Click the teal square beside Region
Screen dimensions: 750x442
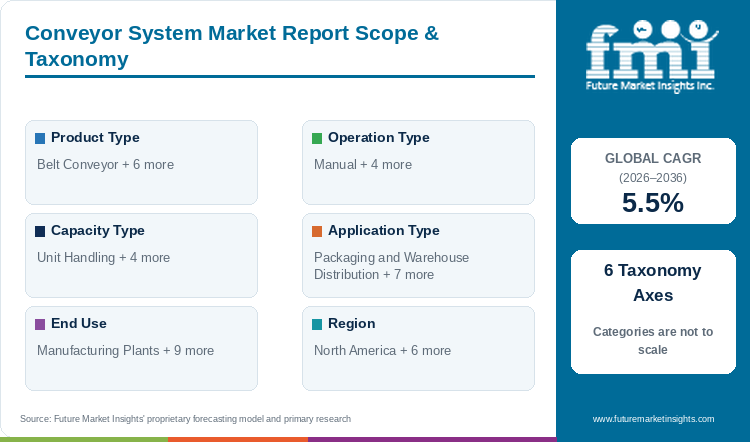[317, 324]
